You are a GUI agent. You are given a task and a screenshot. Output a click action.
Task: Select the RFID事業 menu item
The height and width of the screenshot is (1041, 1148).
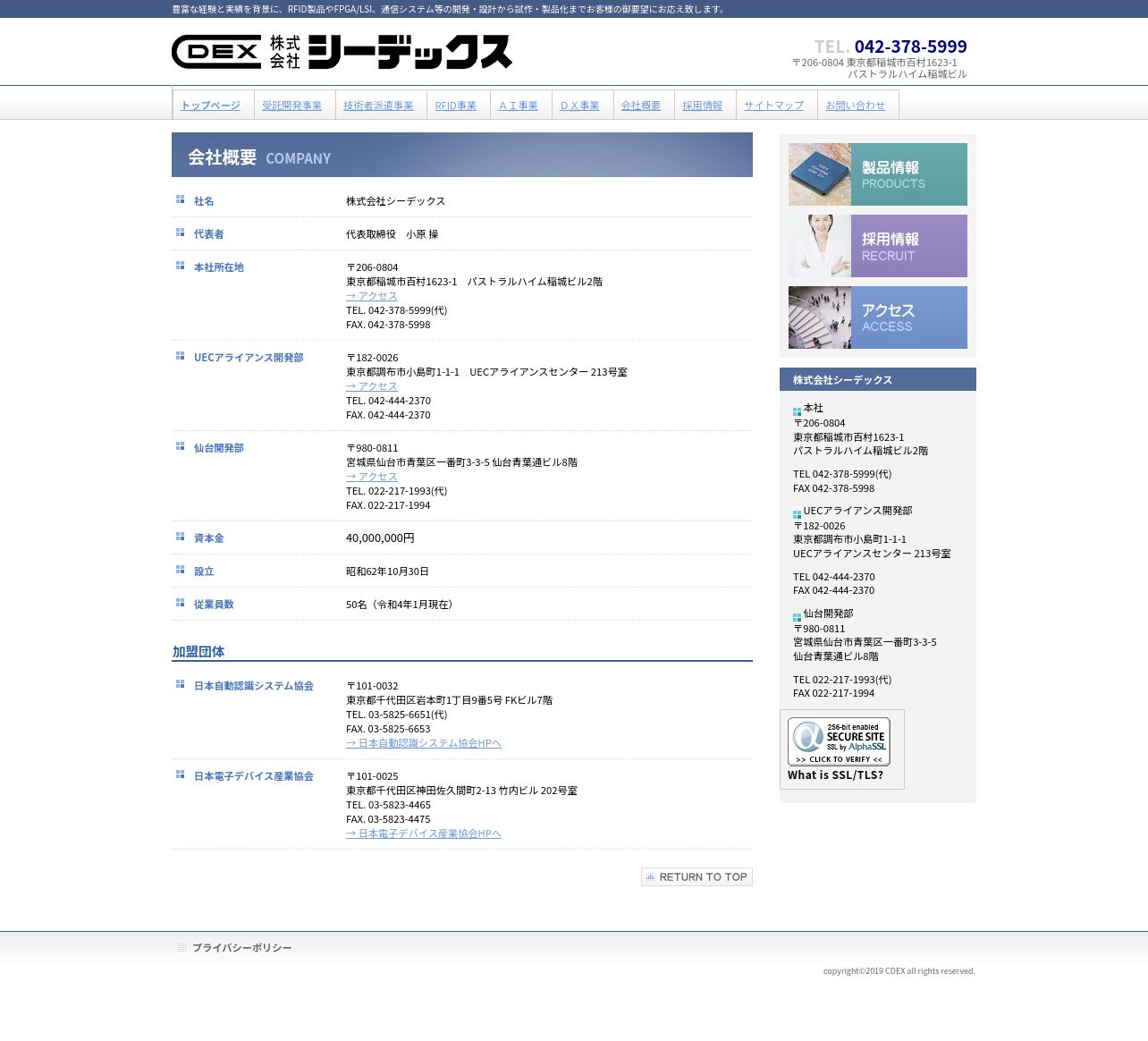pos(456,106)
